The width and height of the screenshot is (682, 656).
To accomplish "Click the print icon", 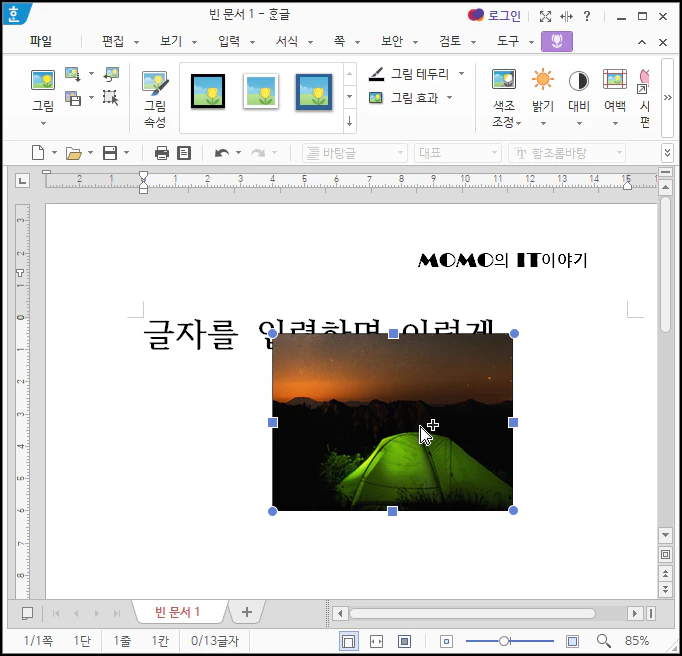I will [x=162, y=153].
